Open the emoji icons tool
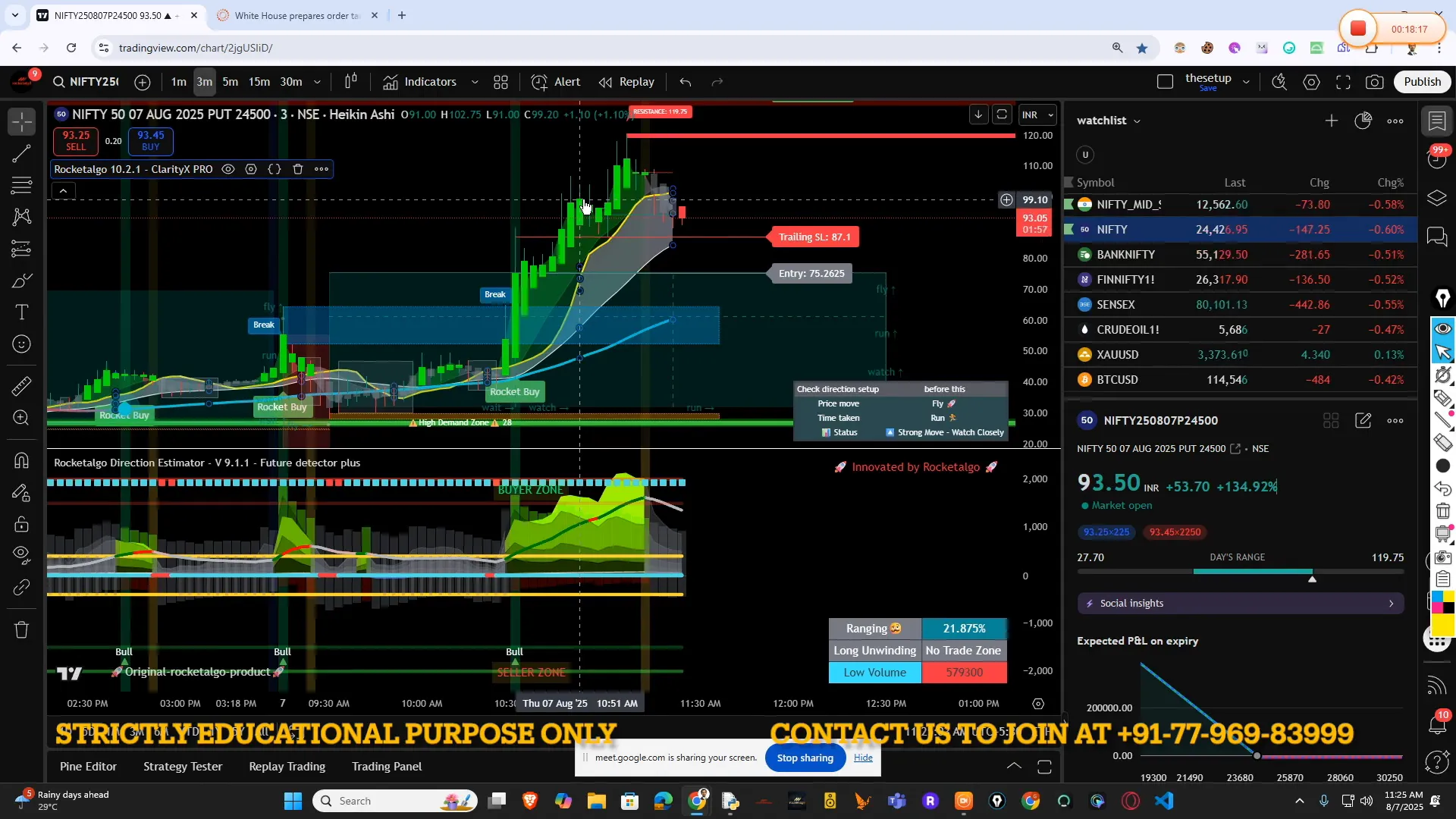Image resolution: width=1456 pixels, height=819 pixels. tap(22, 344)
